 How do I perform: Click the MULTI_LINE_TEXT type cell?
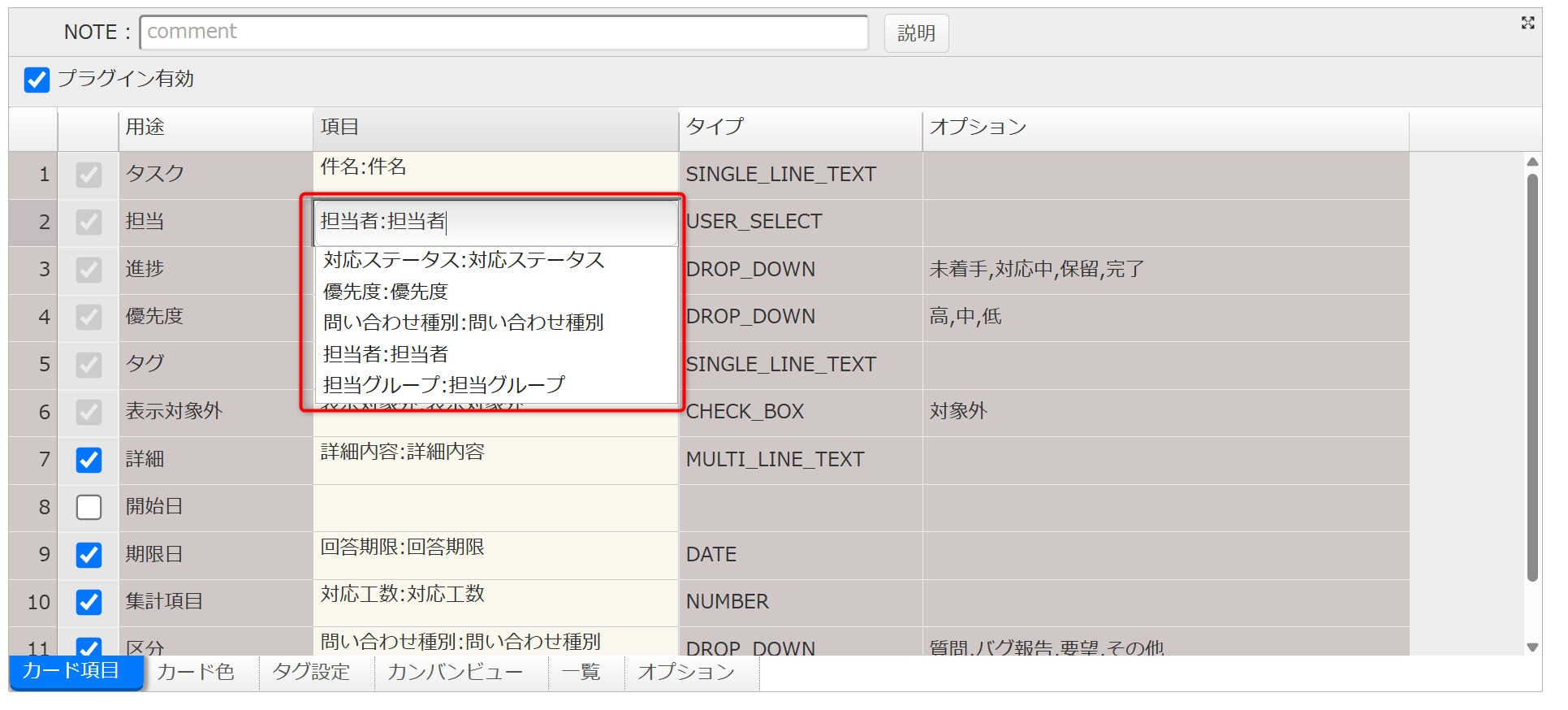pos(801,460)
